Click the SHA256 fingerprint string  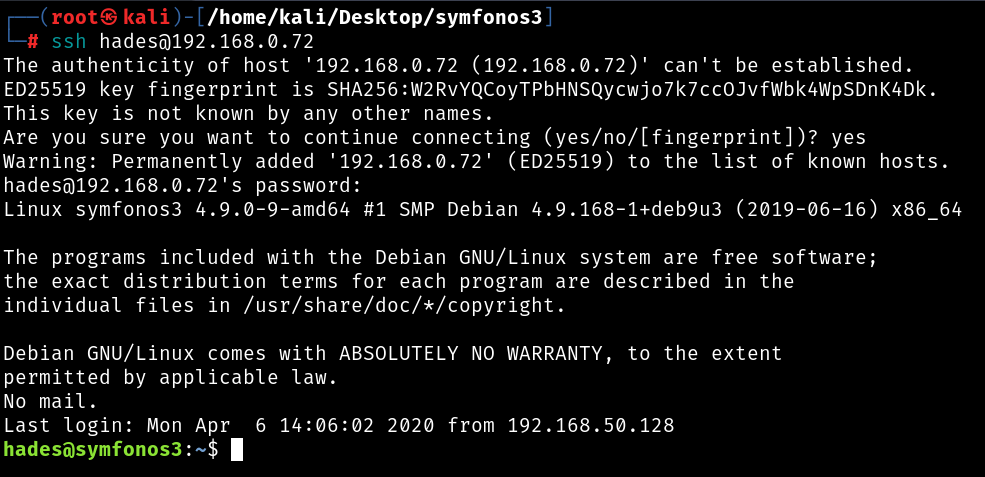coord(631,89)
